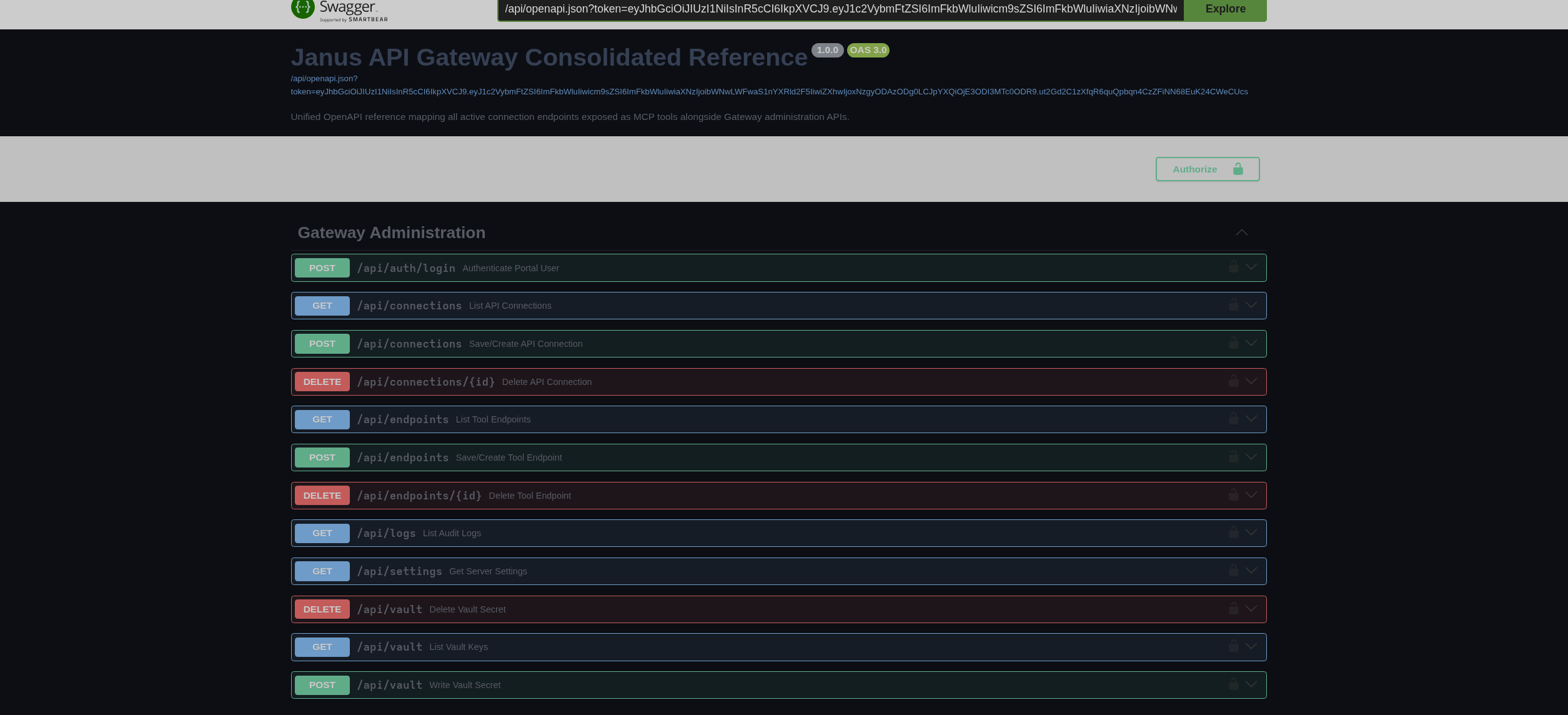Click the /api/auth/login path text
Viewport: 1568px width, 715px height.
pos(406,268)
